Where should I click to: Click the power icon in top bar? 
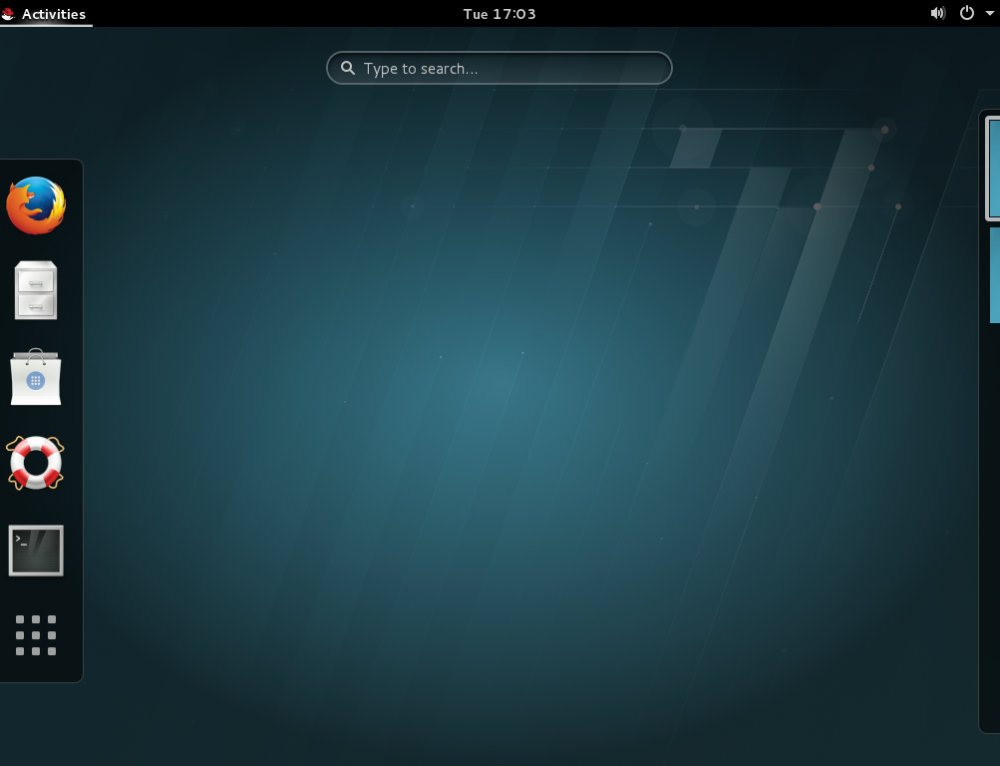pyautogui.click(x=966, y=13)
